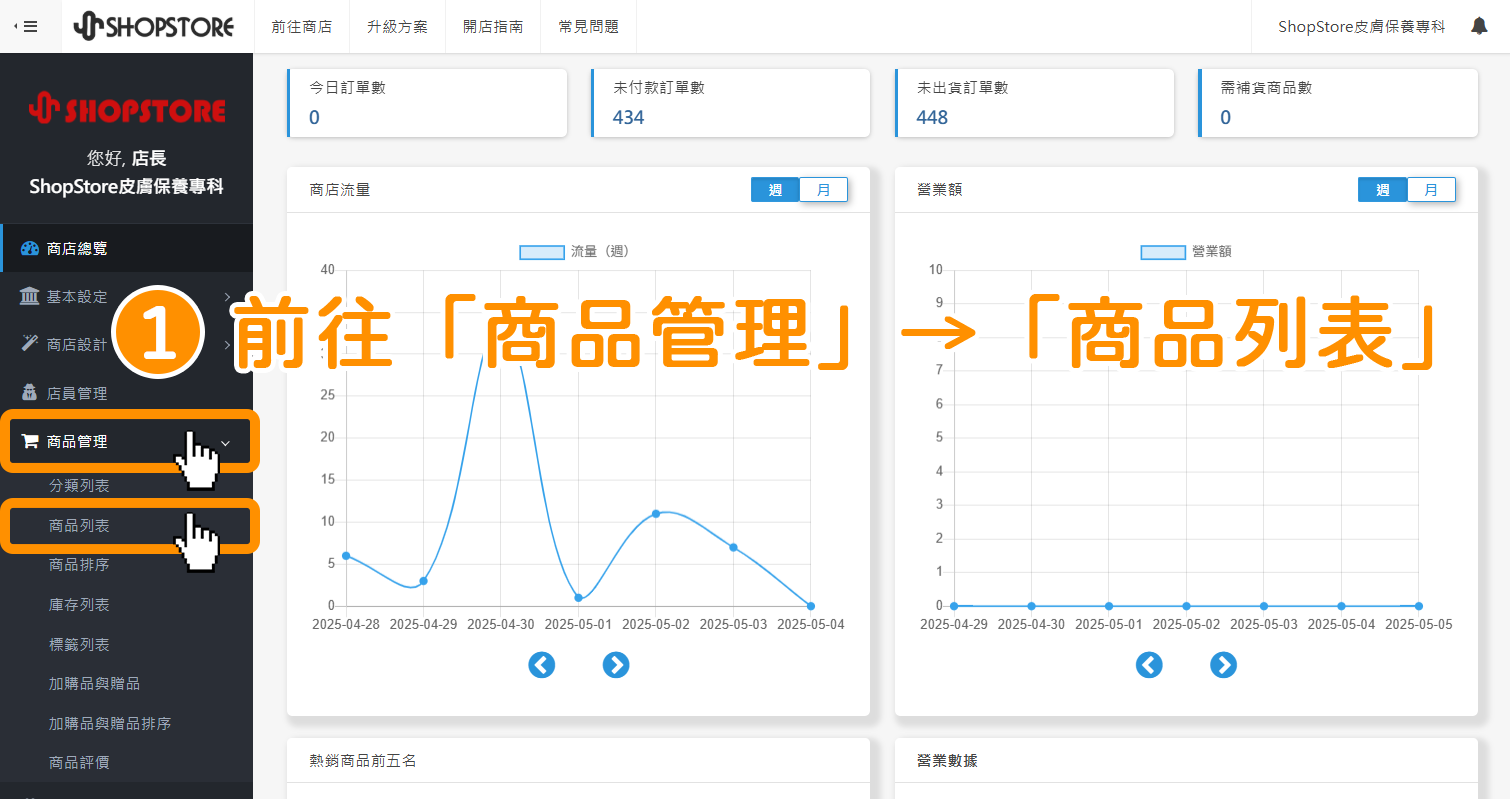Click the 今日訂單數 summary card

(427, 103)
